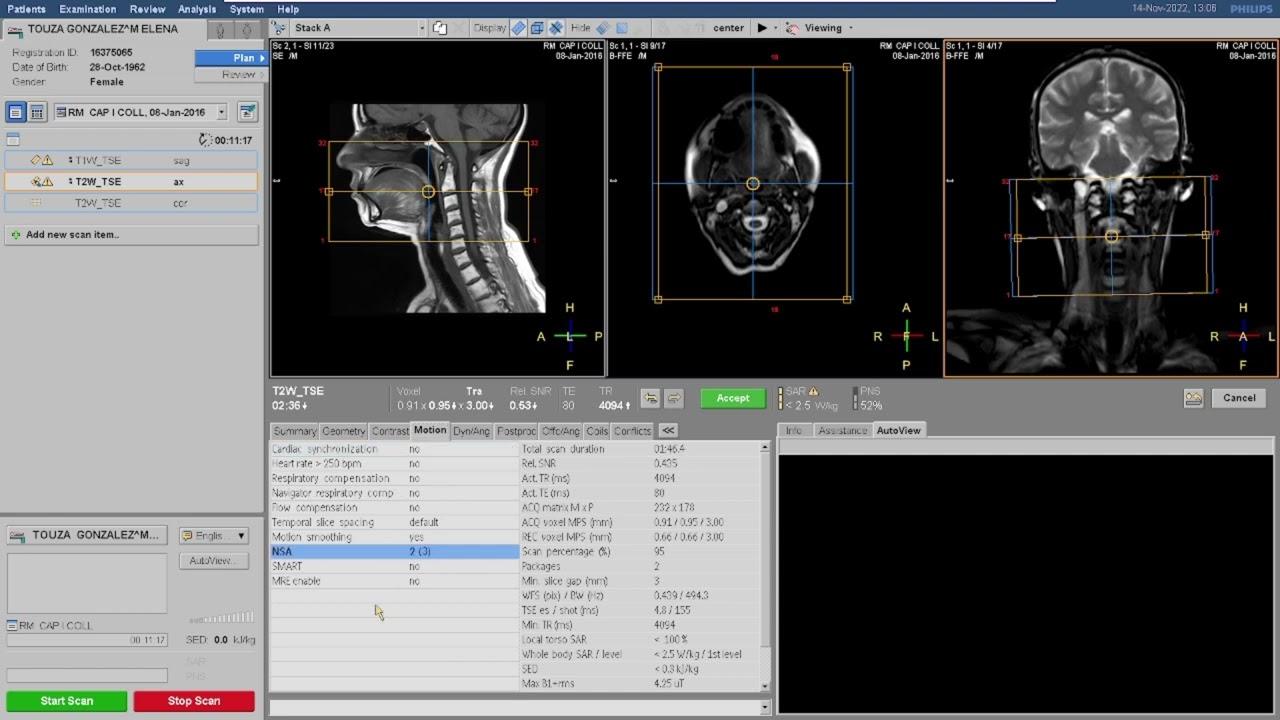This screenshot has width=1280, height=720.
Task: Click the center button in toolbar
Action: pyautogui.click(x=728, y=28)
